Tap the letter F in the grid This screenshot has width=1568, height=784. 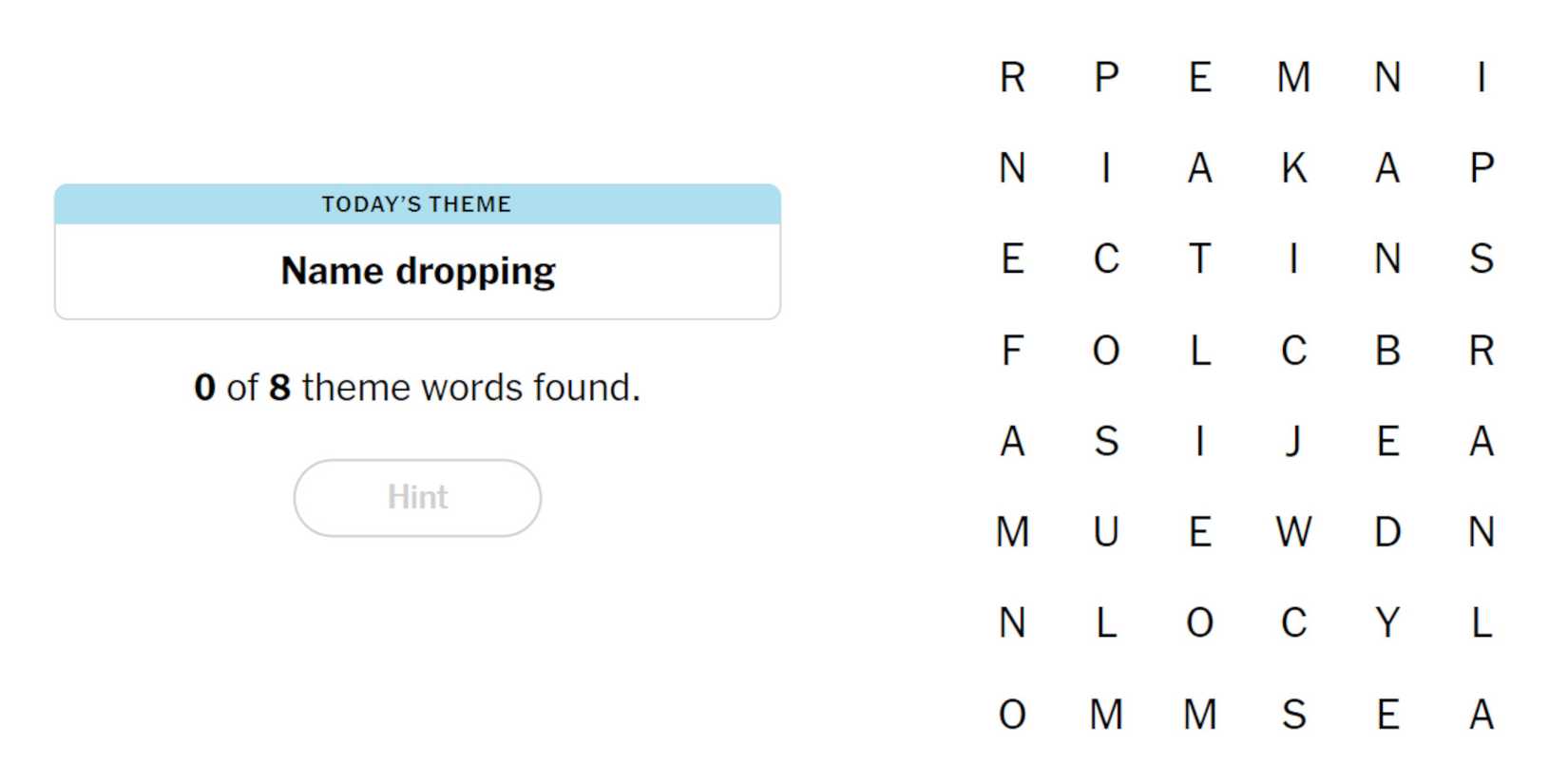pos(1012,351)
